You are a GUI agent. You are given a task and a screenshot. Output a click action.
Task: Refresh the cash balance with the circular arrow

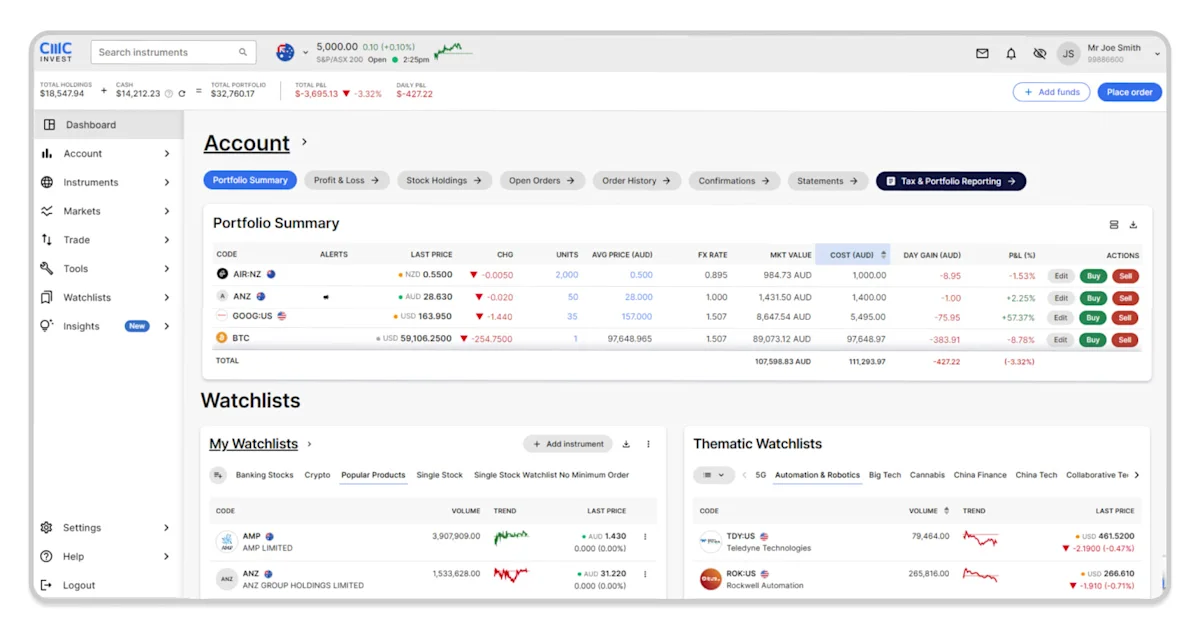pyautogui.click(x=180, y=92)
